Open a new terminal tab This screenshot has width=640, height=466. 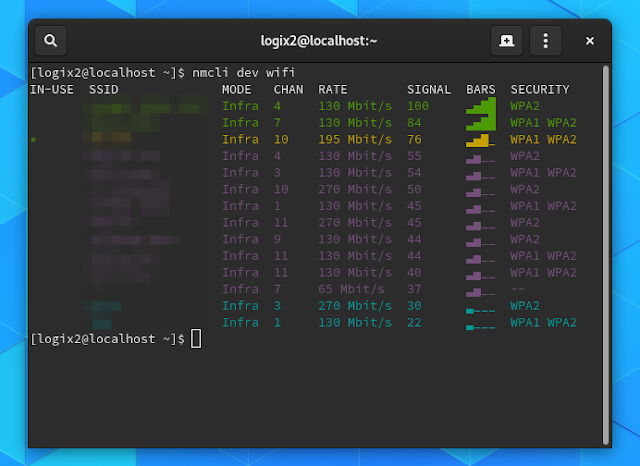tap(507, 41)
